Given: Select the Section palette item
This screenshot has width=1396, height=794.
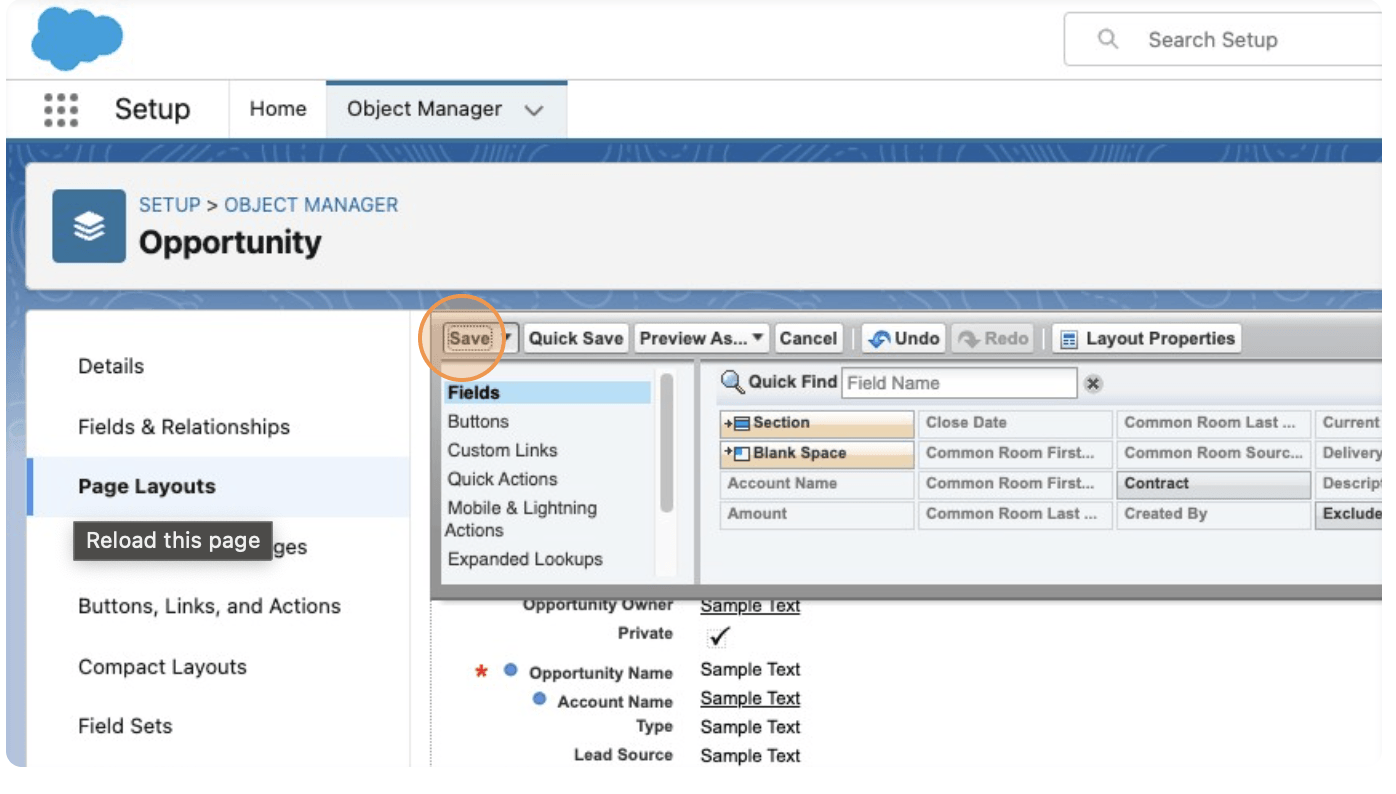Looking at the screenshot, I should [817, 423].
